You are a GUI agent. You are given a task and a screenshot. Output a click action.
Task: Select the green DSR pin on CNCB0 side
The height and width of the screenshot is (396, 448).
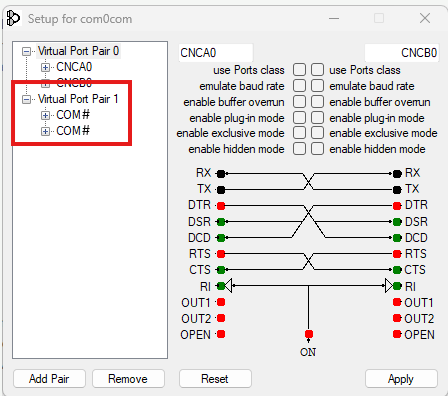click(x=397, y=222)
